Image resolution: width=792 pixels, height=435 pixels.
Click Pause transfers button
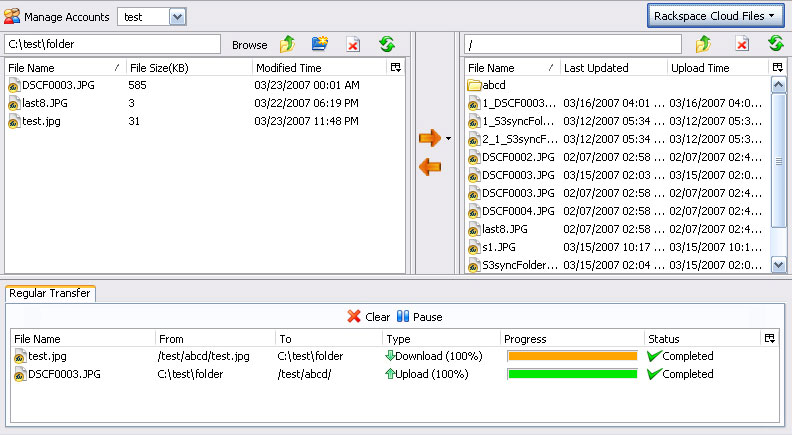point(420,317)
